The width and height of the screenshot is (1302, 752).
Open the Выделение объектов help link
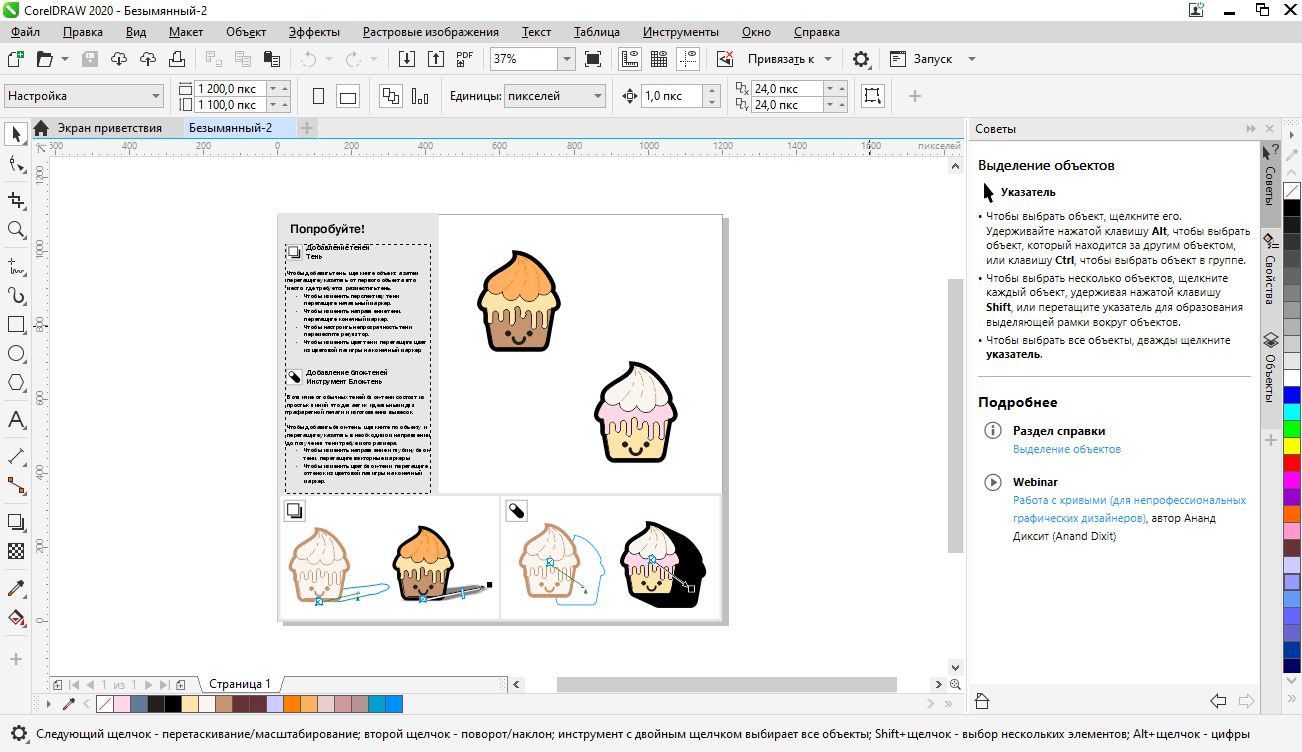pos(1067,450)
